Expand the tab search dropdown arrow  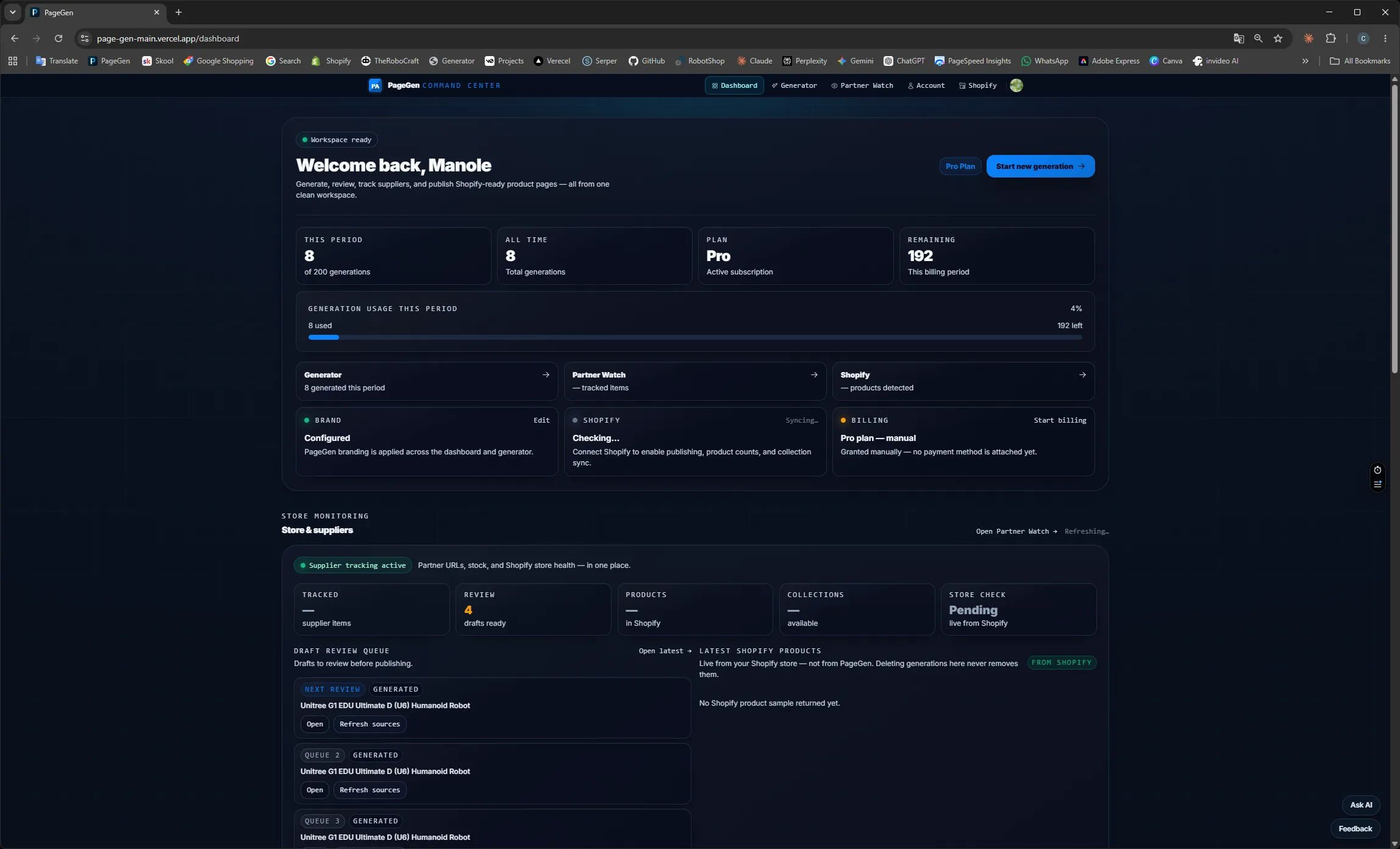pos(12,12)
